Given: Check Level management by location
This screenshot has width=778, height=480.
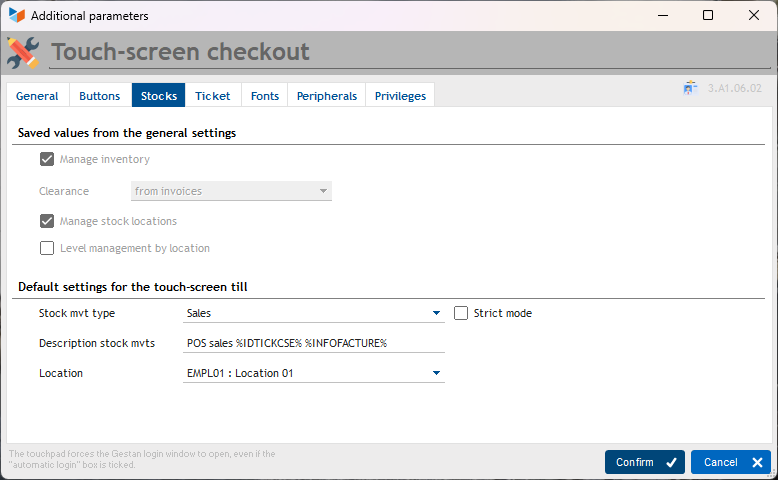Looking at the screenshot, I should click(x=47, y=248).
